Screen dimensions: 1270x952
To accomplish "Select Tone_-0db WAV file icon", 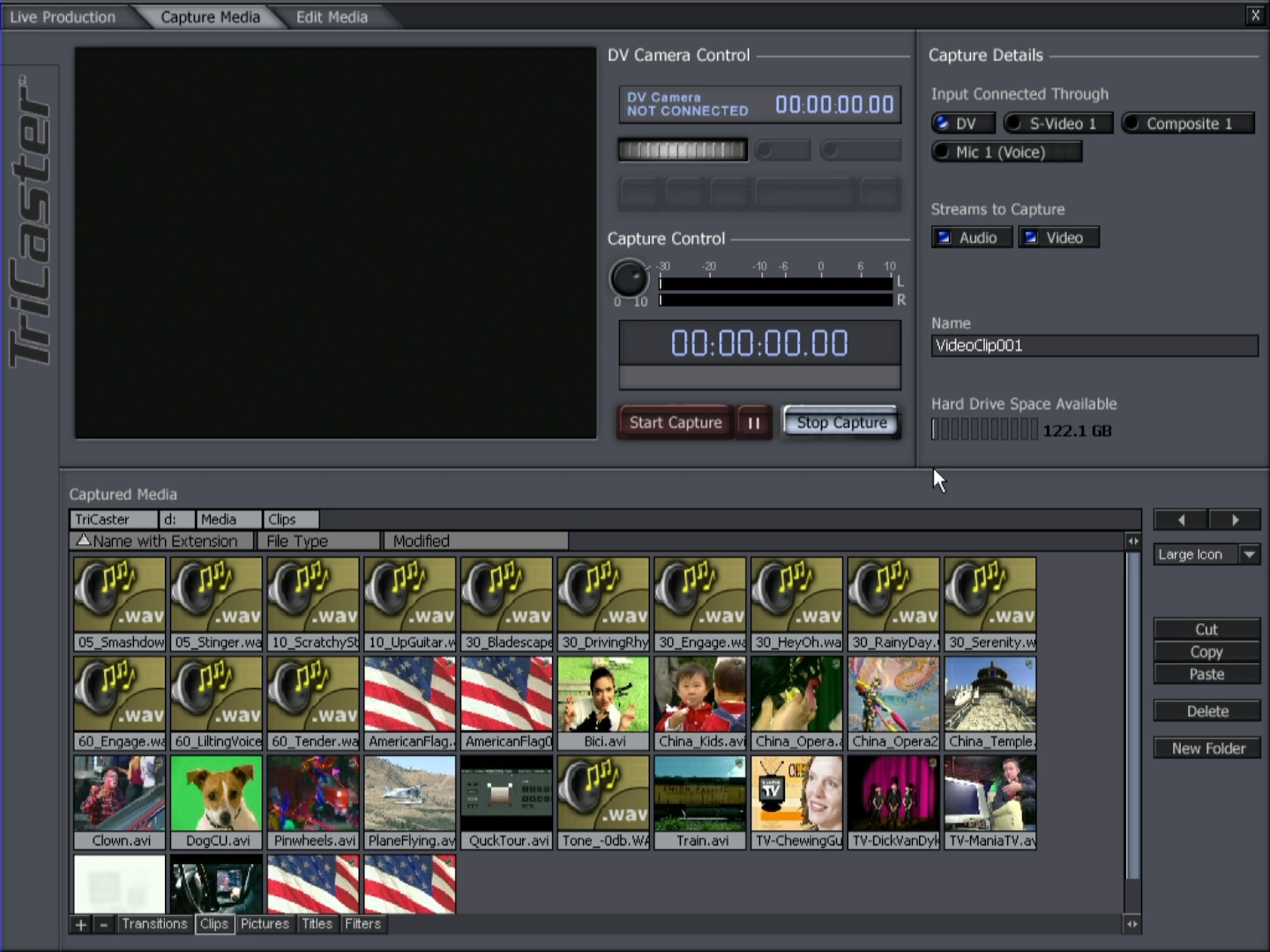I will (x=603, y=802).
